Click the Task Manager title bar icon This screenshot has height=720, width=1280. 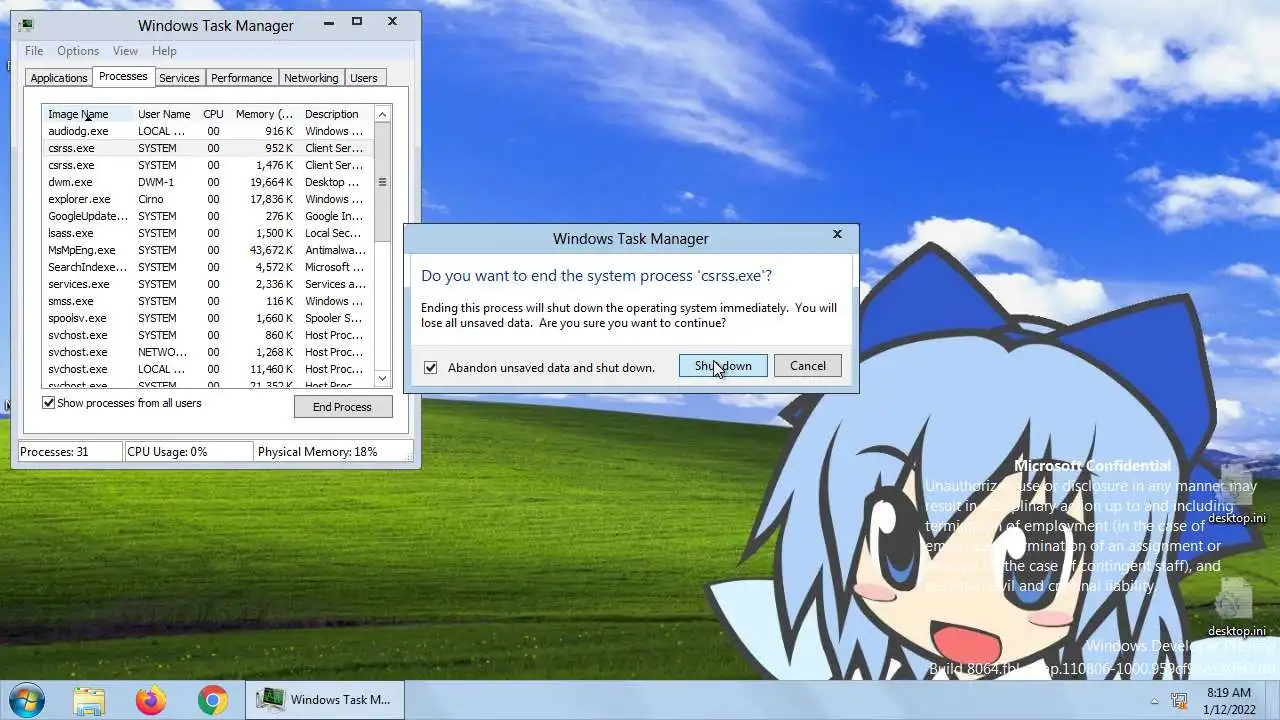[26, 25]
